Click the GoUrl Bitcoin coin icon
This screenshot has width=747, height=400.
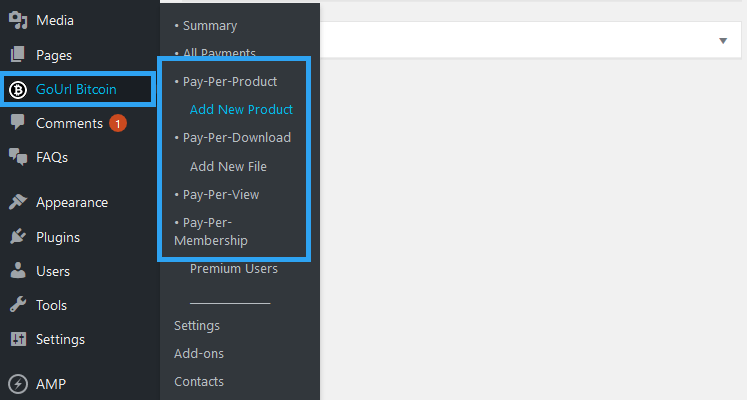(x=18, y=89)
